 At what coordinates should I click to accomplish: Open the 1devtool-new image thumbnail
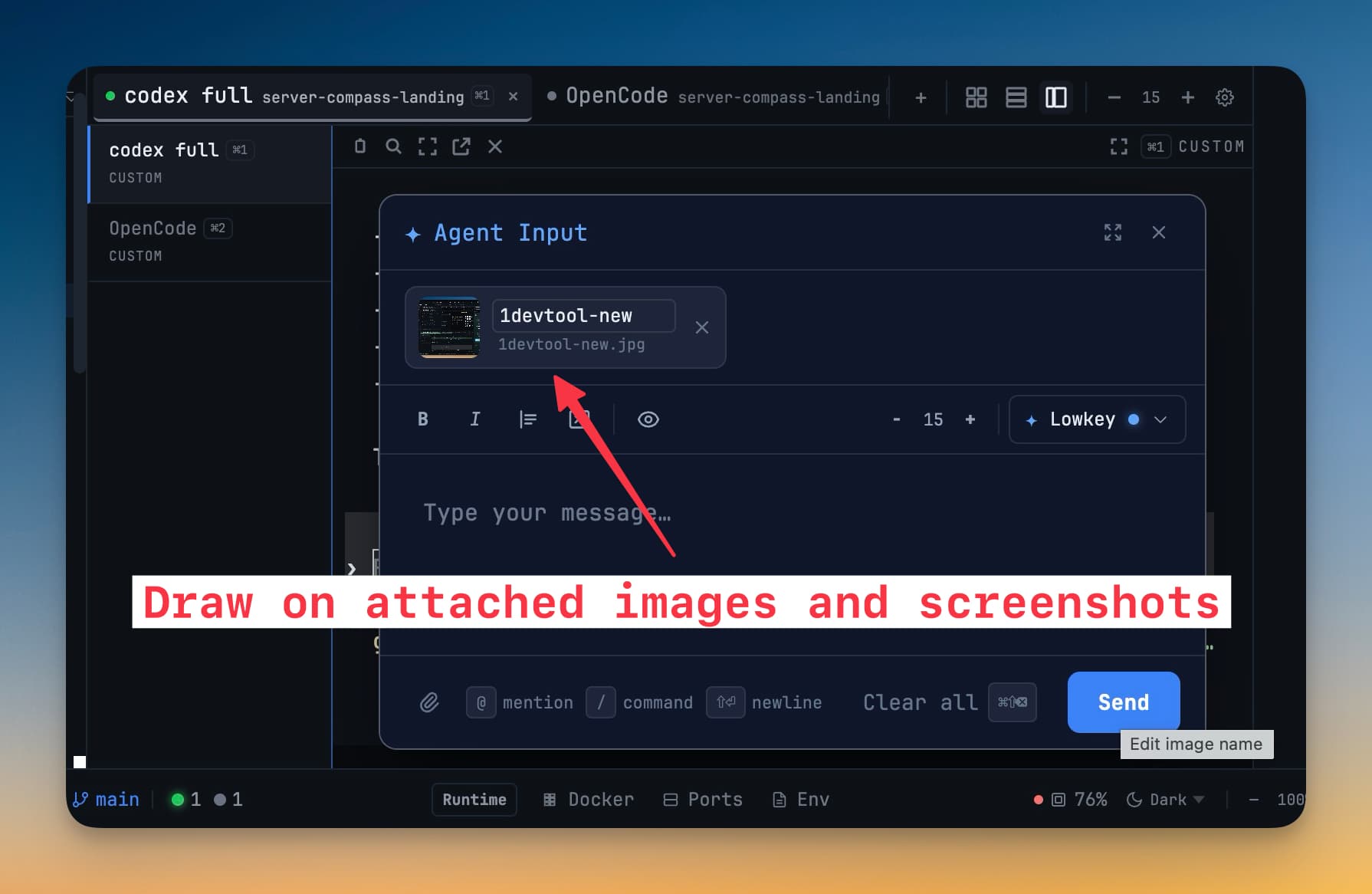(x=448, y=327)
